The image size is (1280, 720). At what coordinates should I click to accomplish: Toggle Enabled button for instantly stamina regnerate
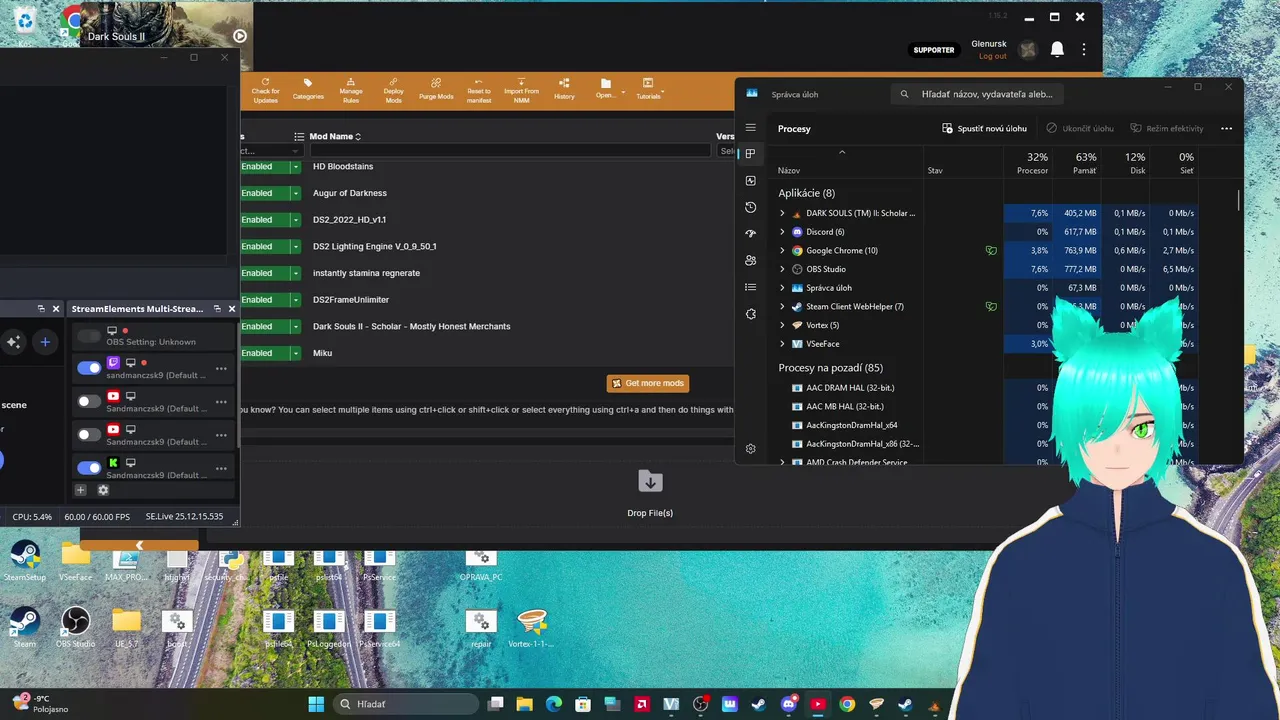pos(264,273)
